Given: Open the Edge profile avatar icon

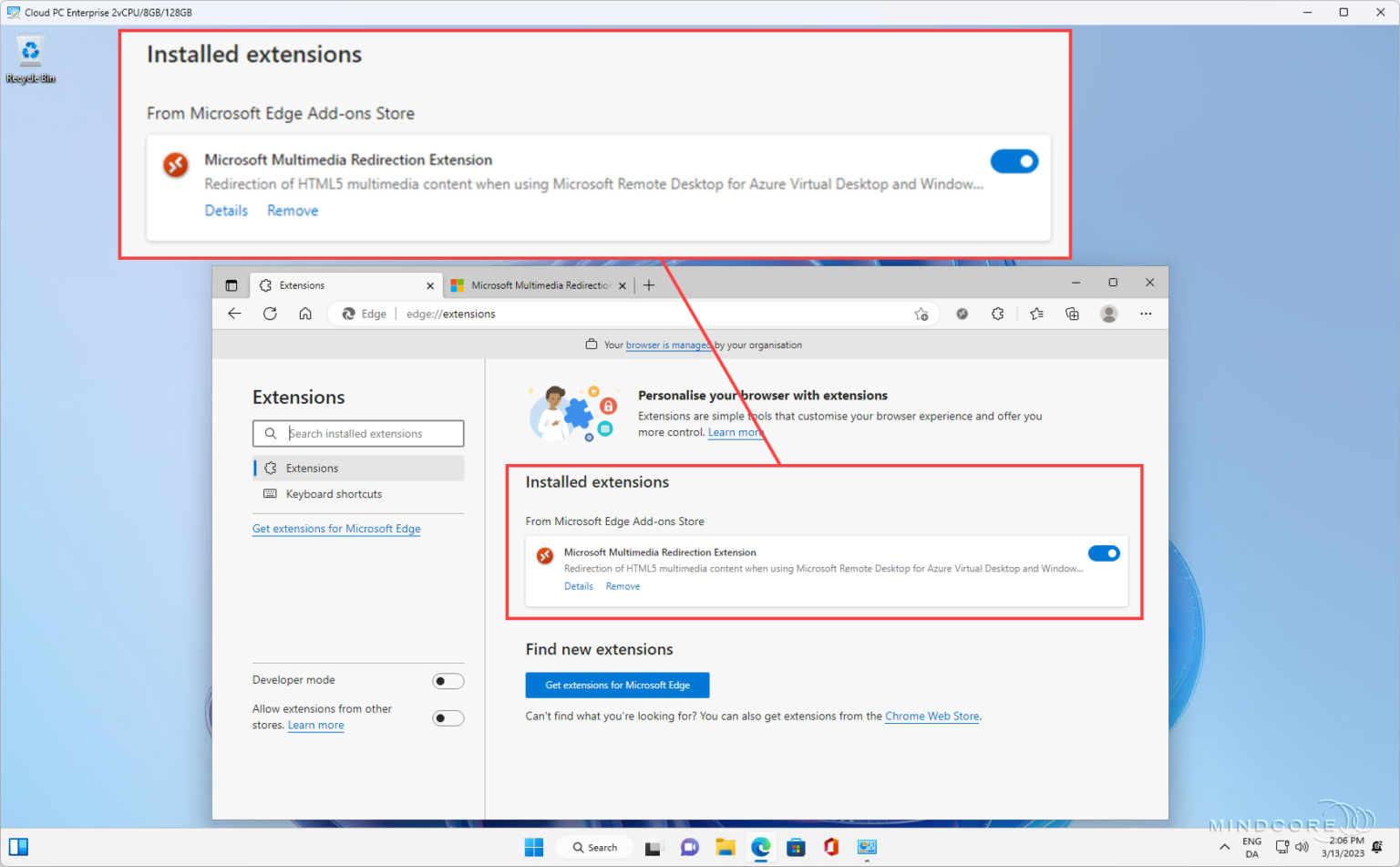Looking at the screenshot, I should click(x=1108, y=314).
